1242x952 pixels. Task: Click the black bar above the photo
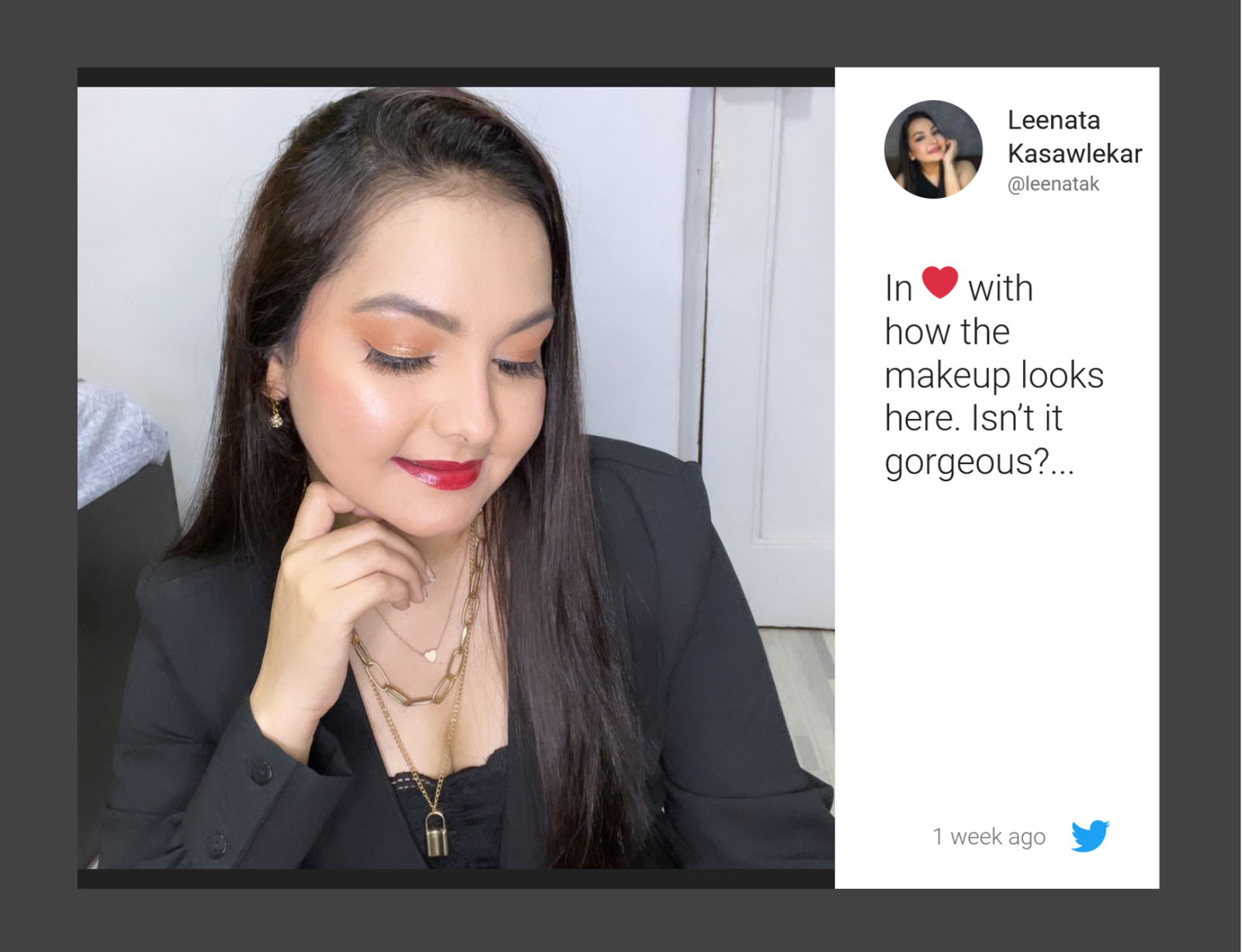456,77
